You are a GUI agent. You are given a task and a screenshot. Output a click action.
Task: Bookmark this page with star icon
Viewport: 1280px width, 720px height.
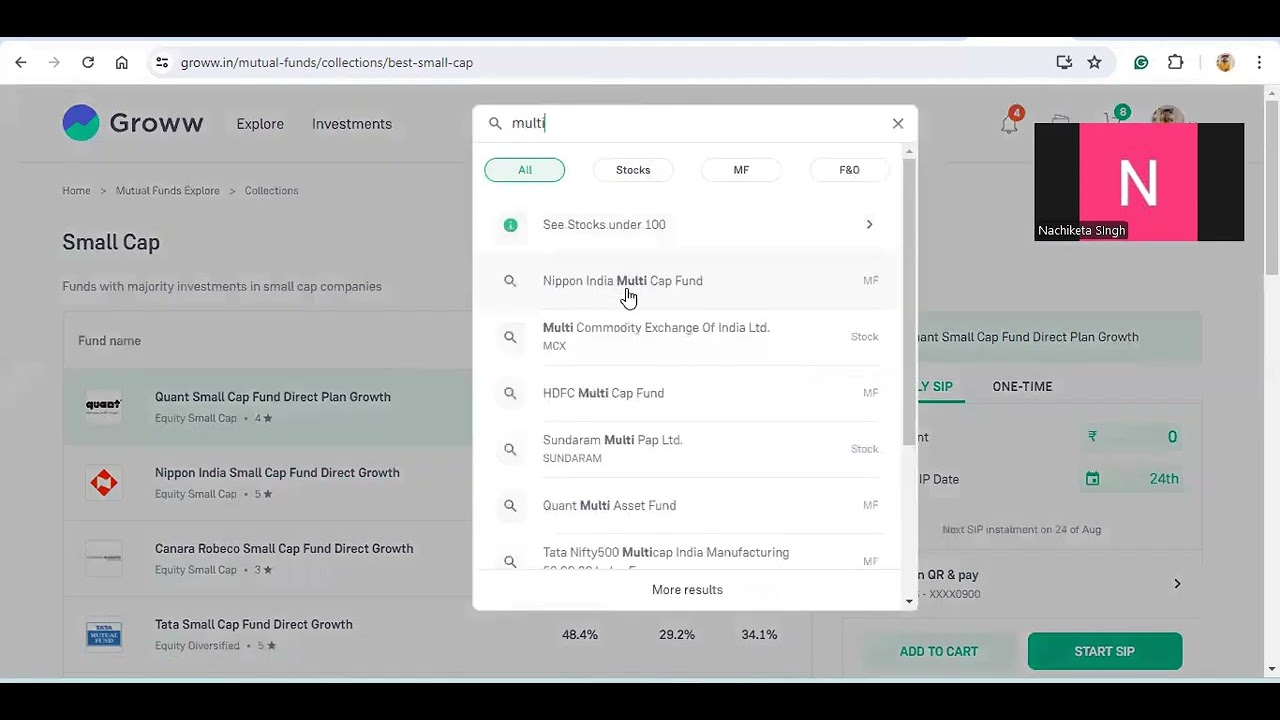[x=1095, y=62]
